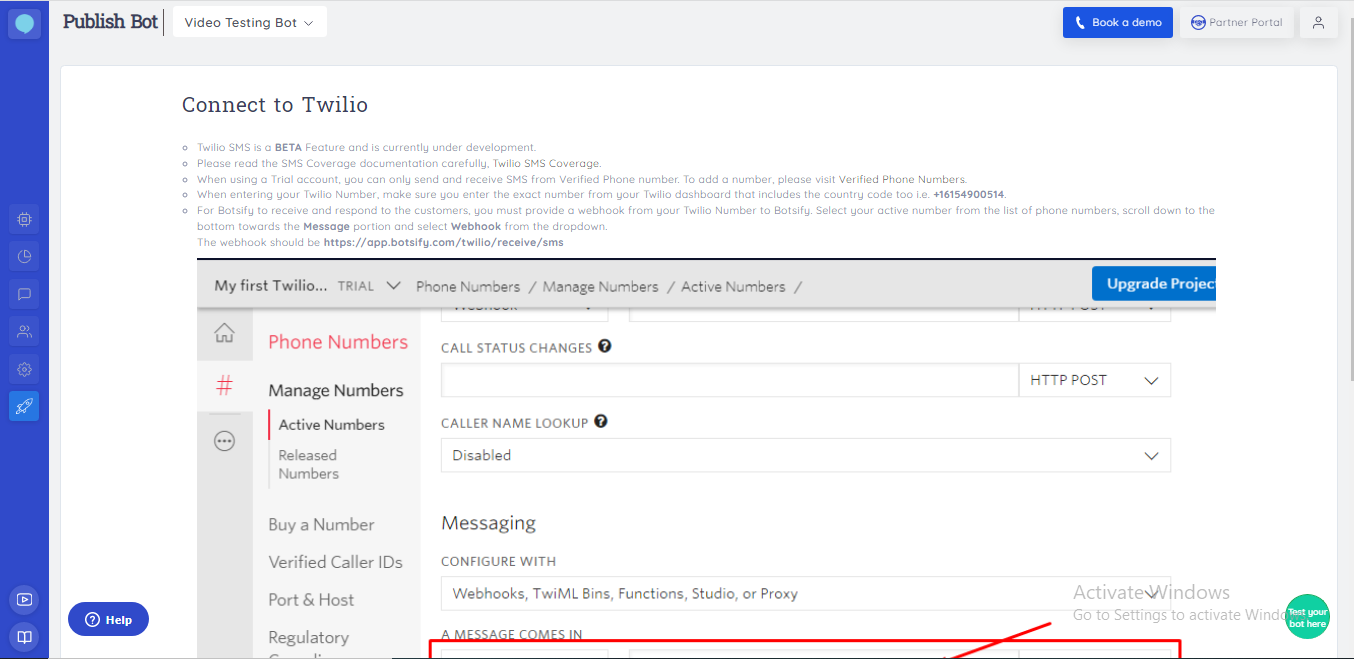The height and width of the screenshot is (659, 1354).
Task: Open the Caller Name Lookup Disabled dropdown
Action: click(805, 455)
